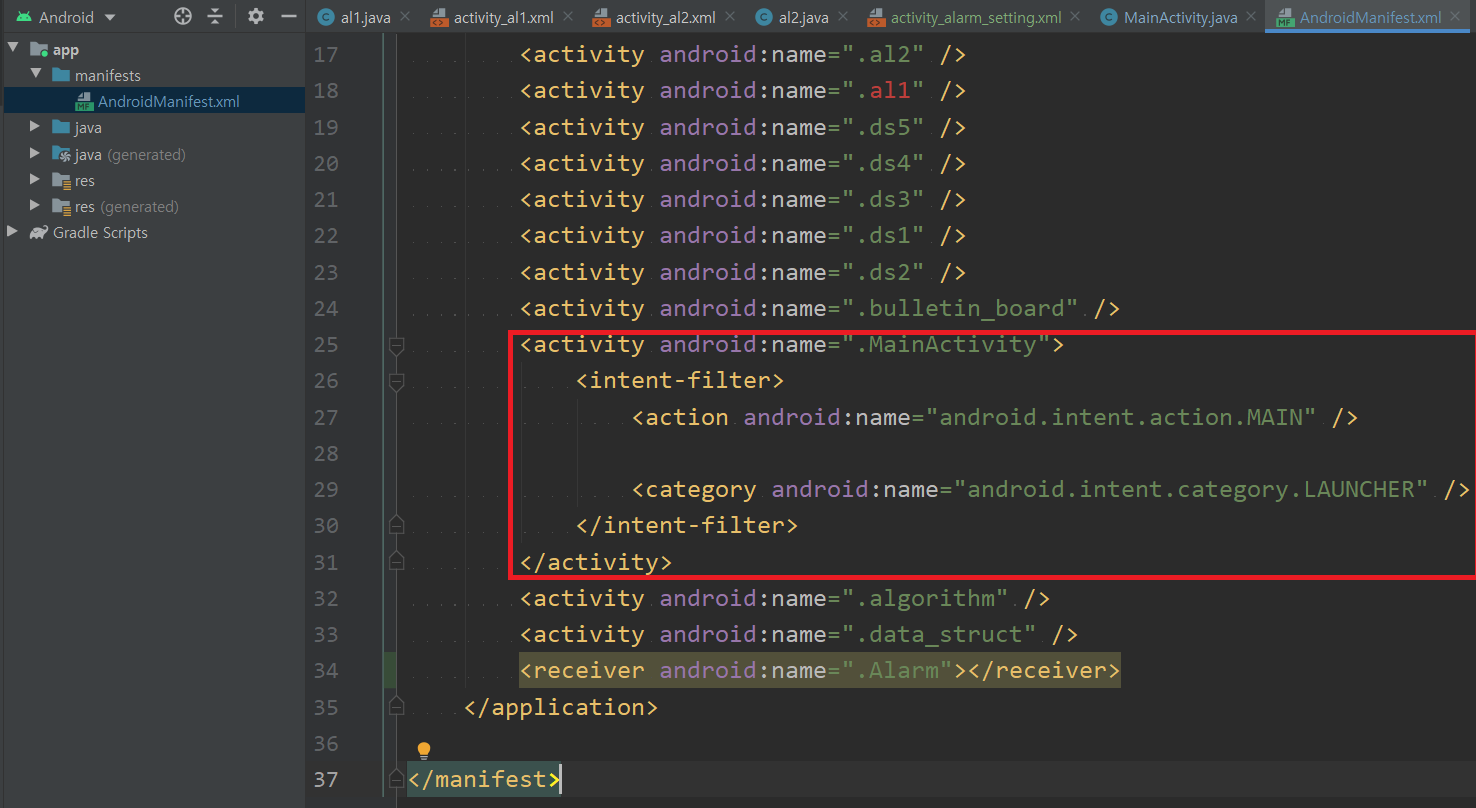
Task: Expand the java (generated) folder arrow
Action: pyautogui.click(x=35, y=153)
